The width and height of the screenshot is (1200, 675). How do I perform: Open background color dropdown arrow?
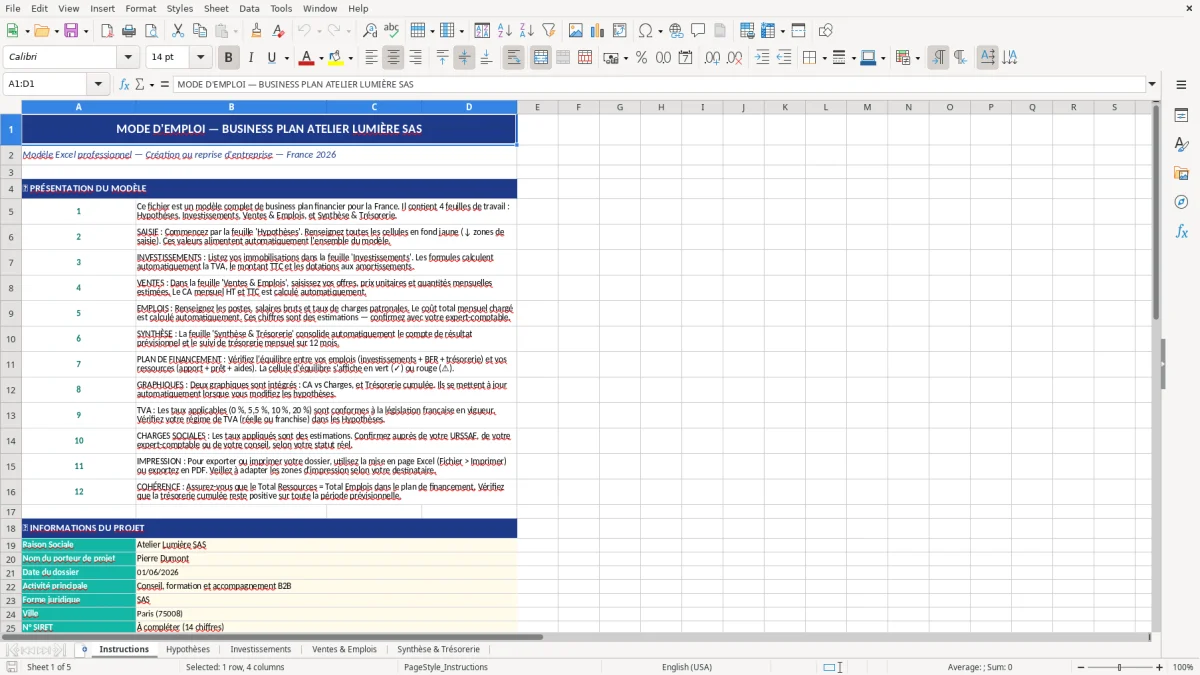pyautogui.click(x=350, y=58)
